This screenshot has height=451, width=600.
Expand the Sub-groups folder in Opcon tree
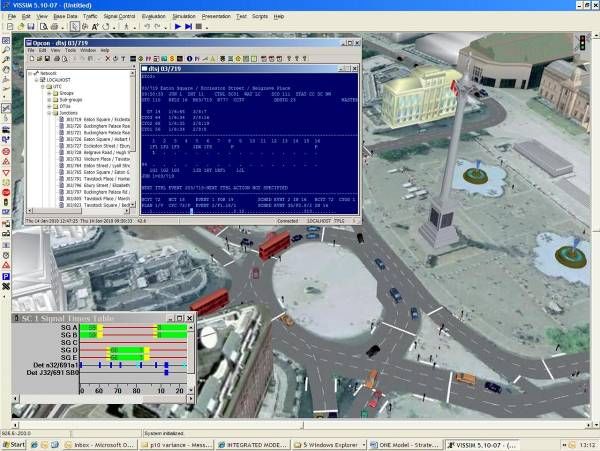coord(49,100)
